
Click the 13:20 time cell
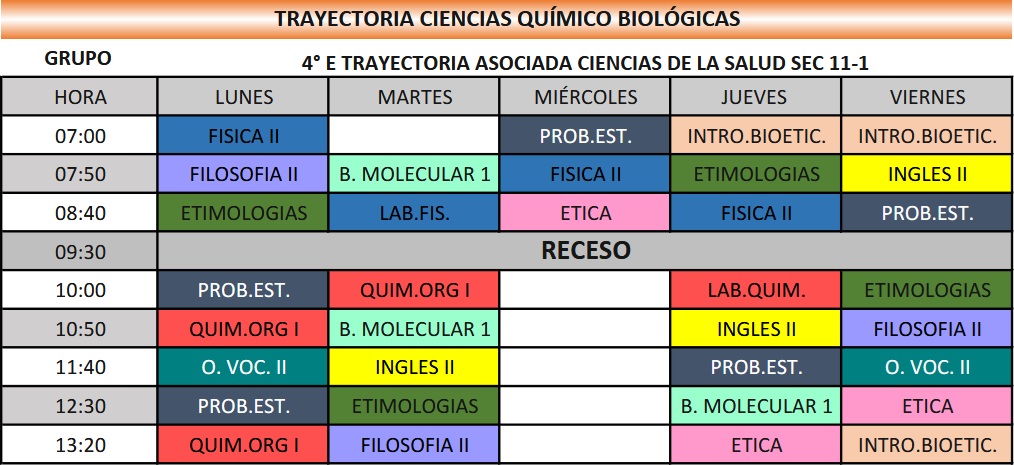[x=80, y=445]
